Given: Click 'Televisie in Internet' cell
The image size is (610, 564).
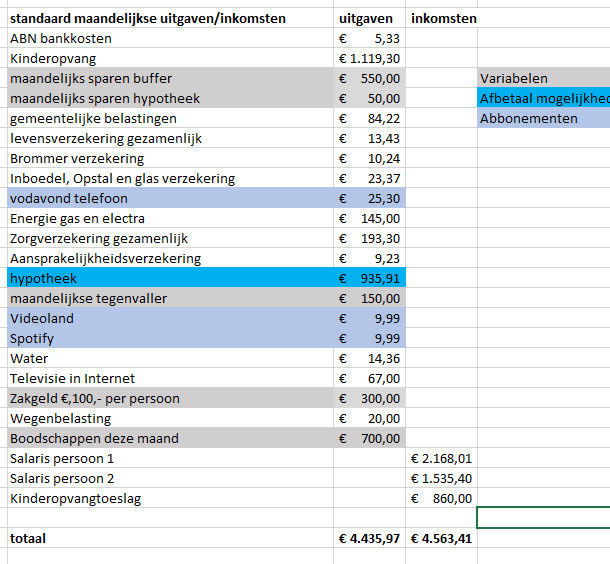Looking at the screenshot, I should [170, 379].
